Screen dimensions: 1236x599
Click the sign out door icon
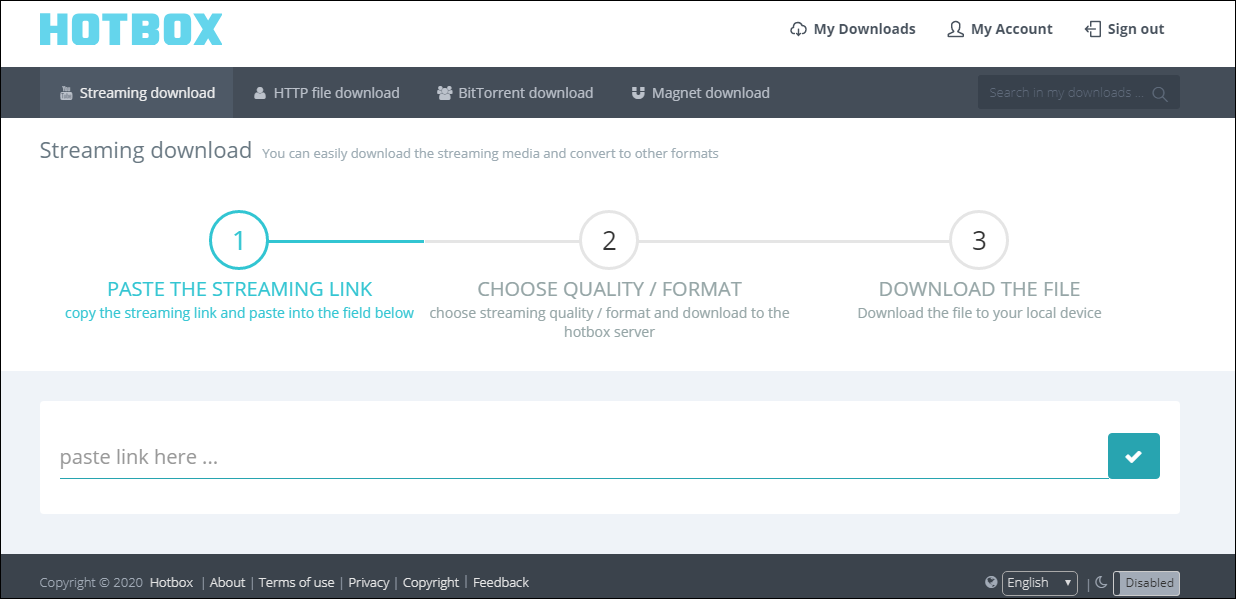(x=1093, y=29)
